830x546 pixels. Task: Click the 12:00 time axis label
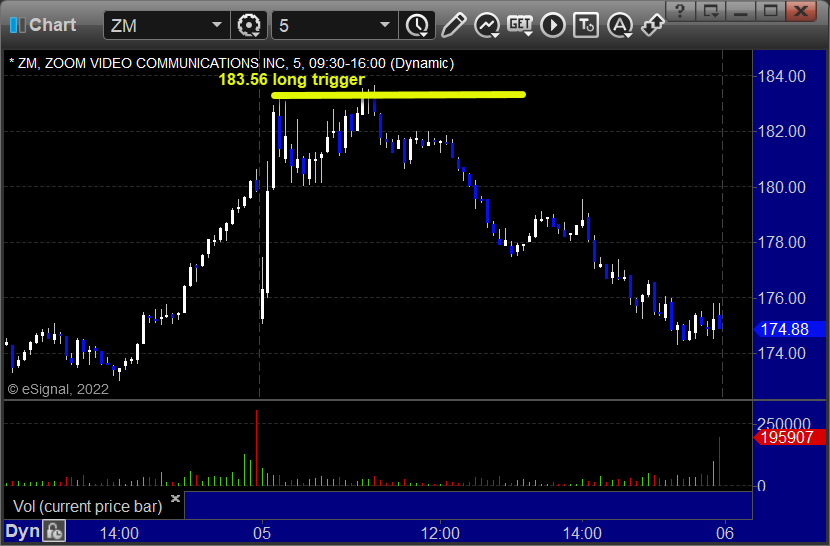440,533
